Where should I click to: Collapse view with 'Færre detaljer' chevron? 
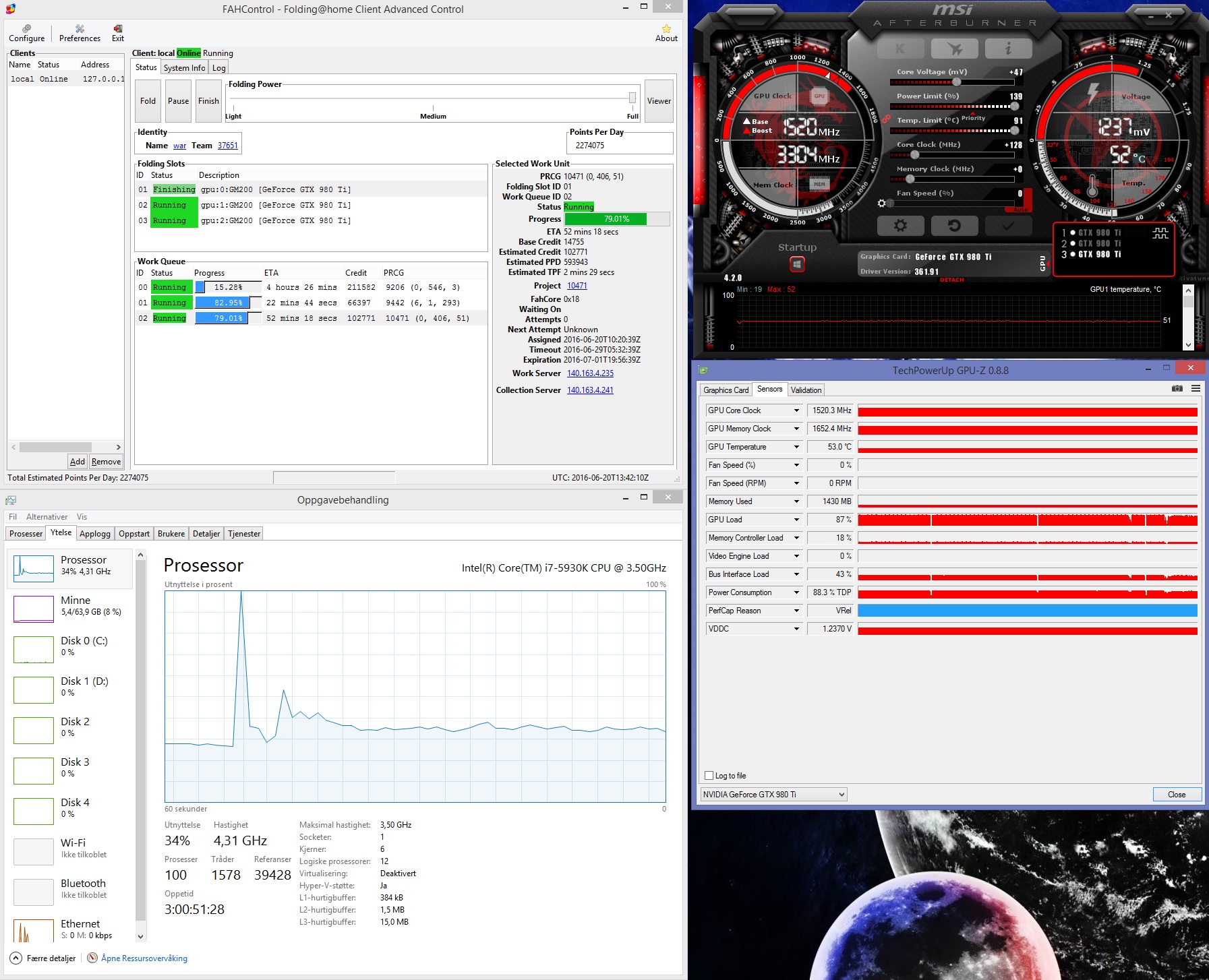16,958
